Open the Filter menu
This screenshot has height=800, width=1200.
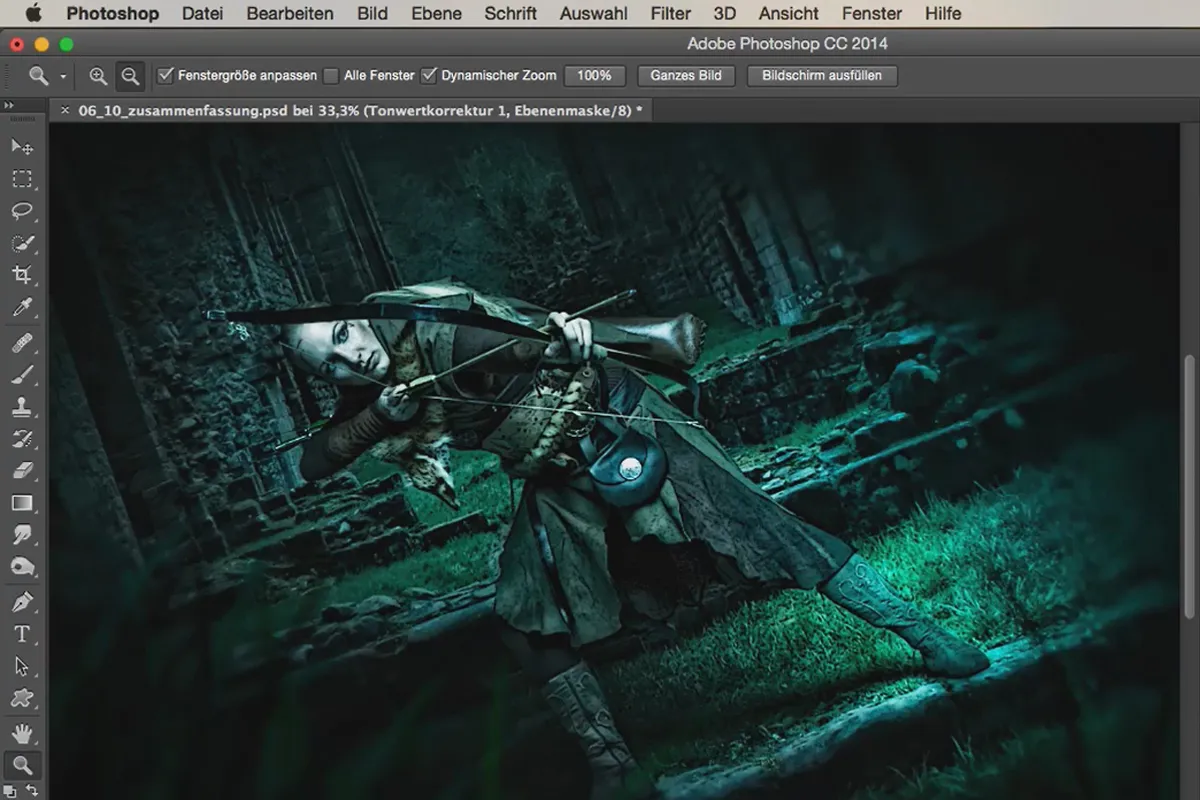point(670,13)
